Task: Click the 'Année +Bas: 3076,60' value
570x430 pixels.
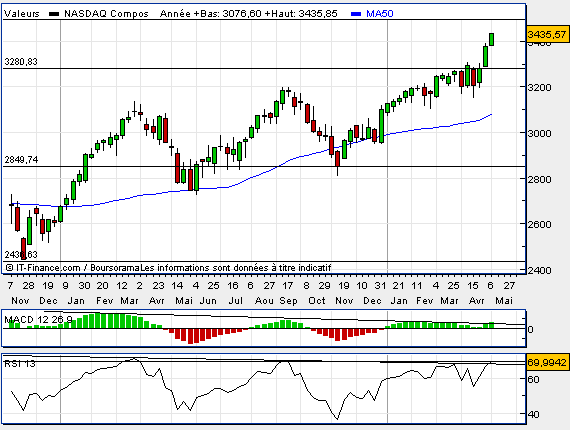Action: tap(210, 14)
